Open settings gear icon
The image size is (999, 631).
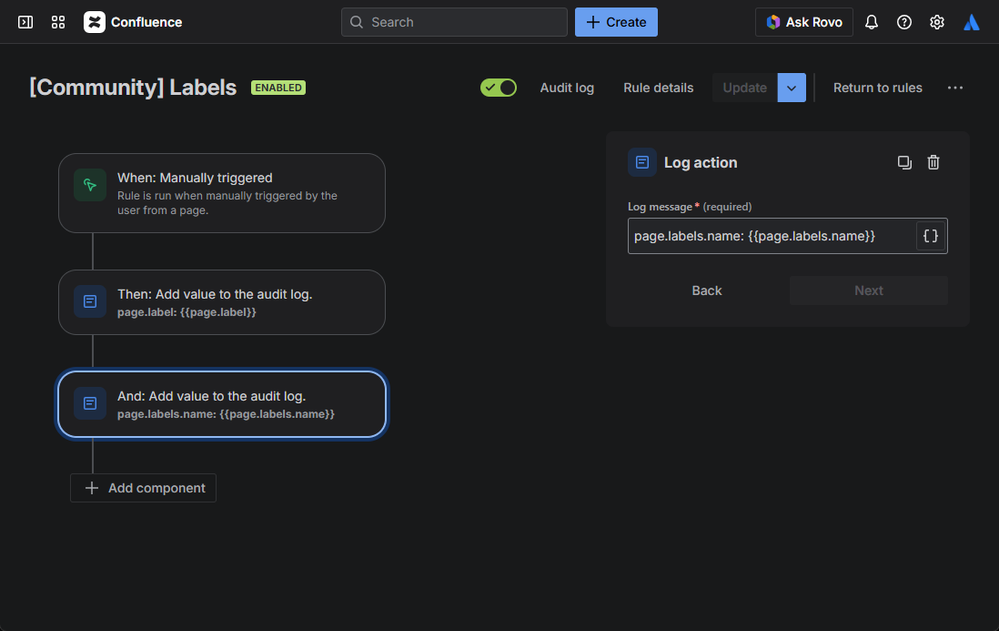click(937, 22)
